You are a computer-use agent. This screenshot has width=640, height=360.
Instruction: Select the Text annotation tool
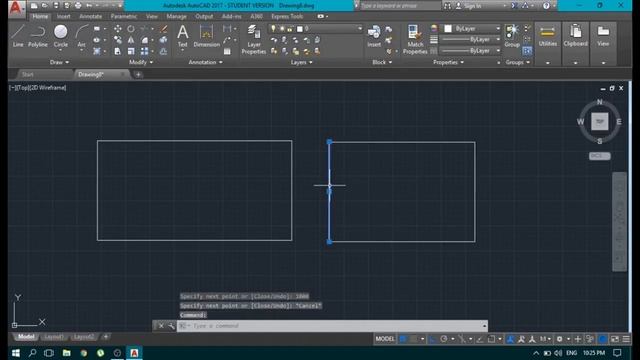(182, 36)
